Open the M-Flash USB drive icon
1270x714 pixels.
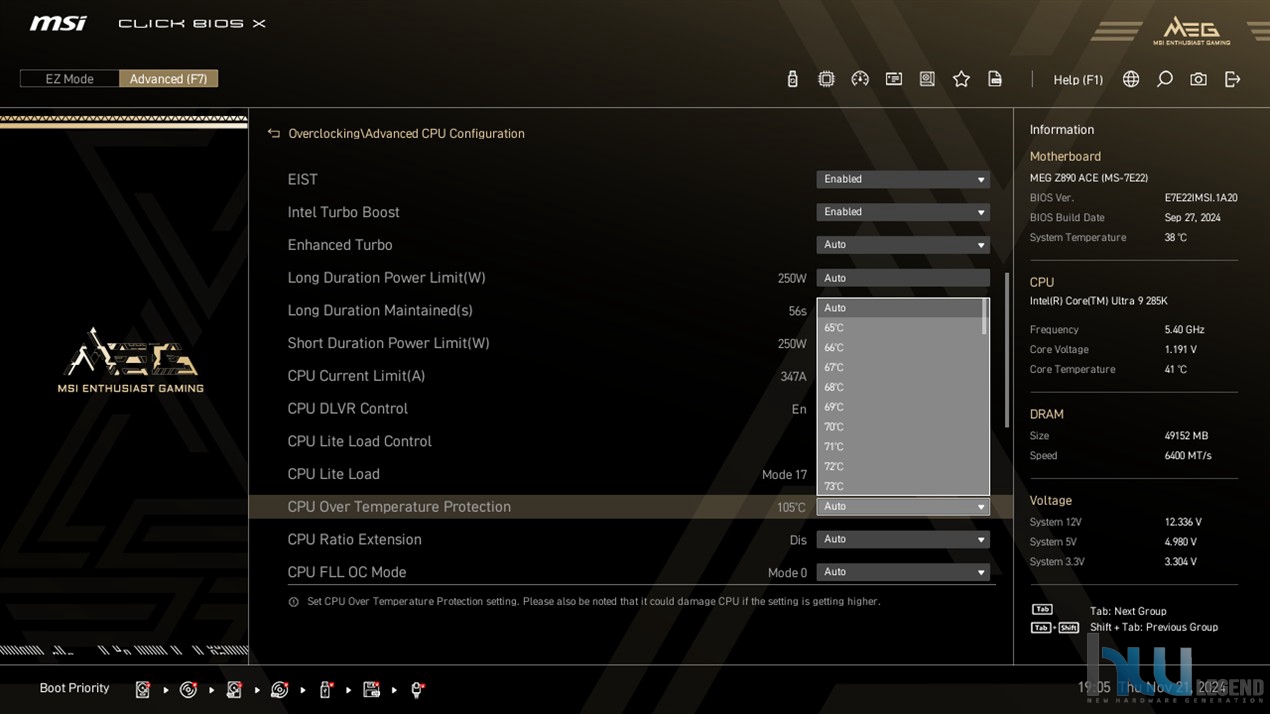point(792,79)
